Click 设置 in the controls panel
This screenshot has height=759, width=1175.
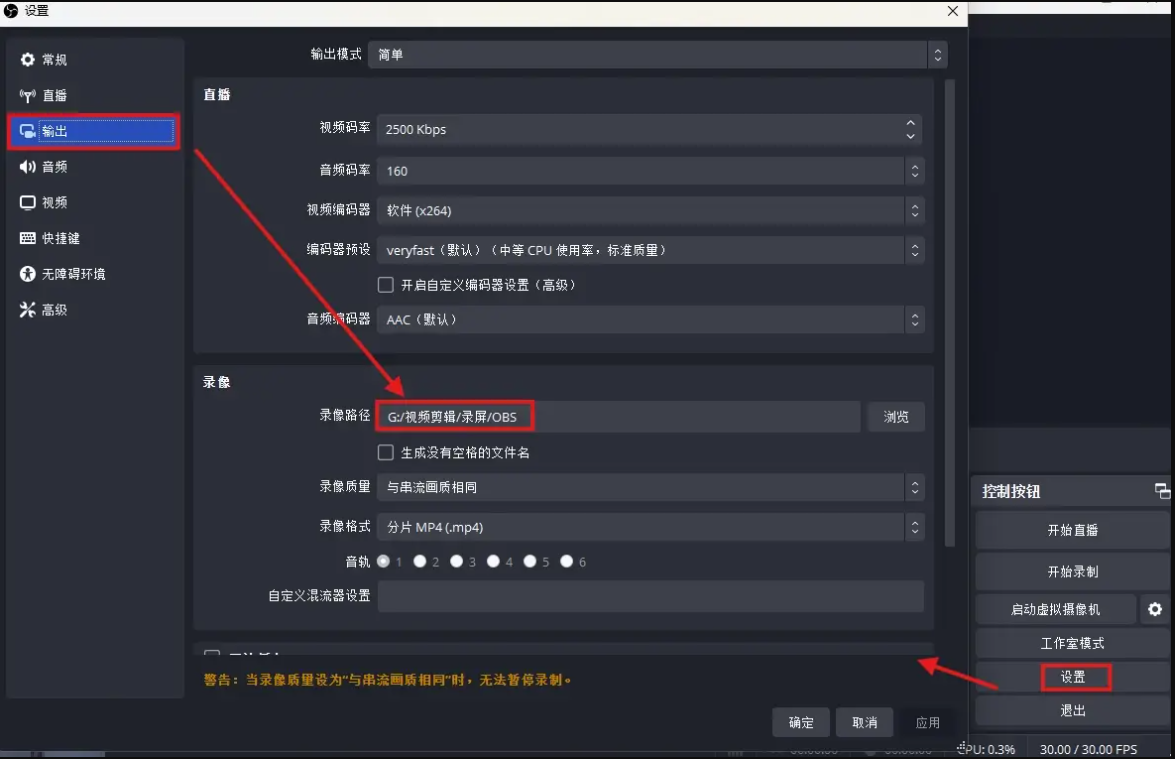[1072, 677]
